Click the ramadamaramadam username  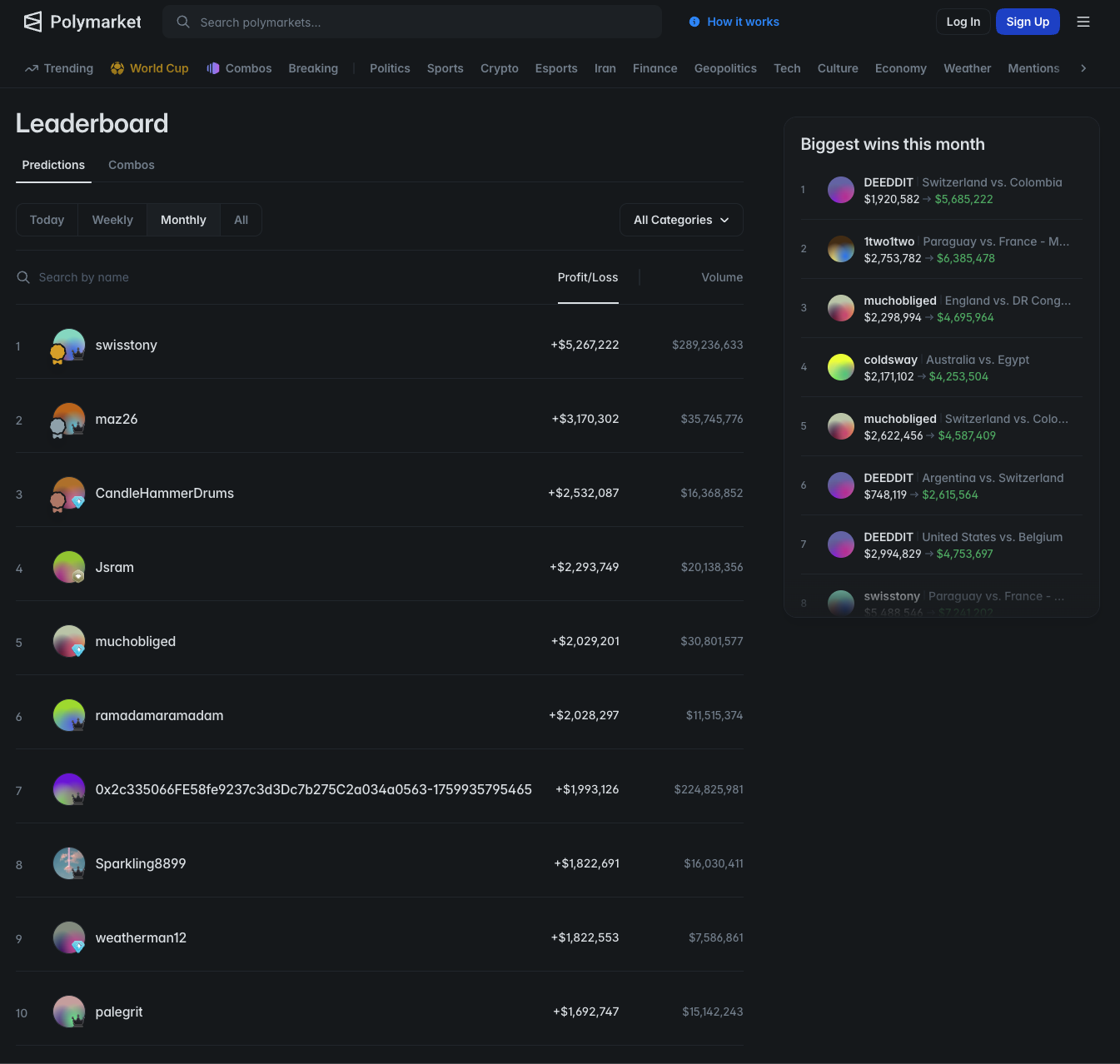160,715
